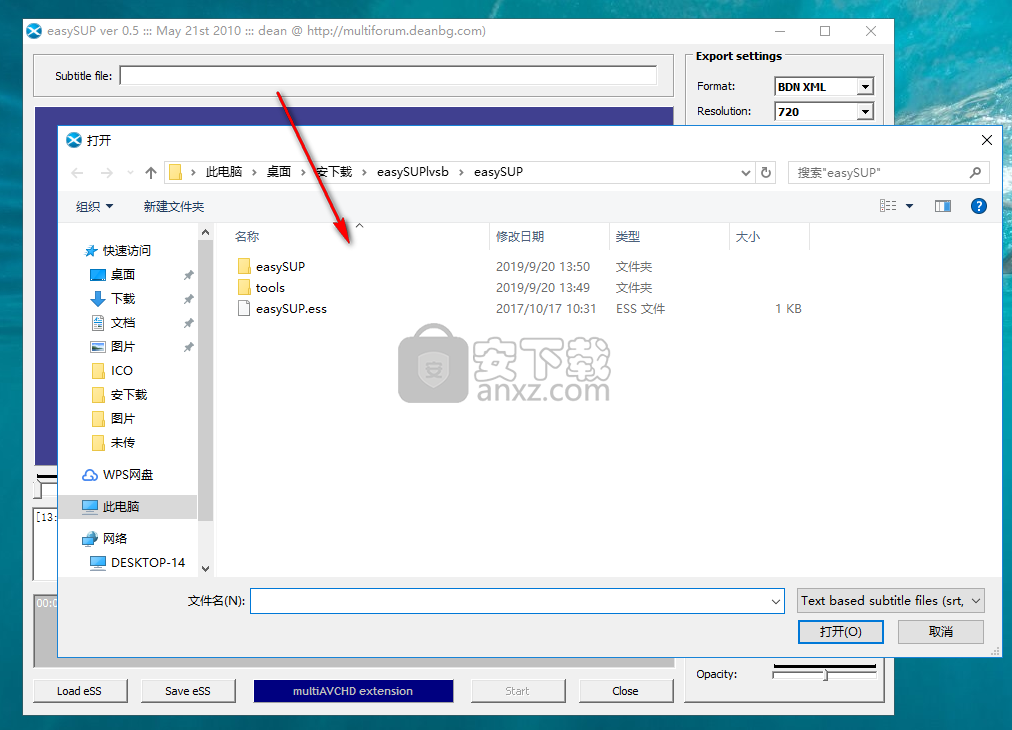Screen dimensions: 1012x730
Task: Click the refresh icon beside address bar
Action: click(x=766, y=172)
